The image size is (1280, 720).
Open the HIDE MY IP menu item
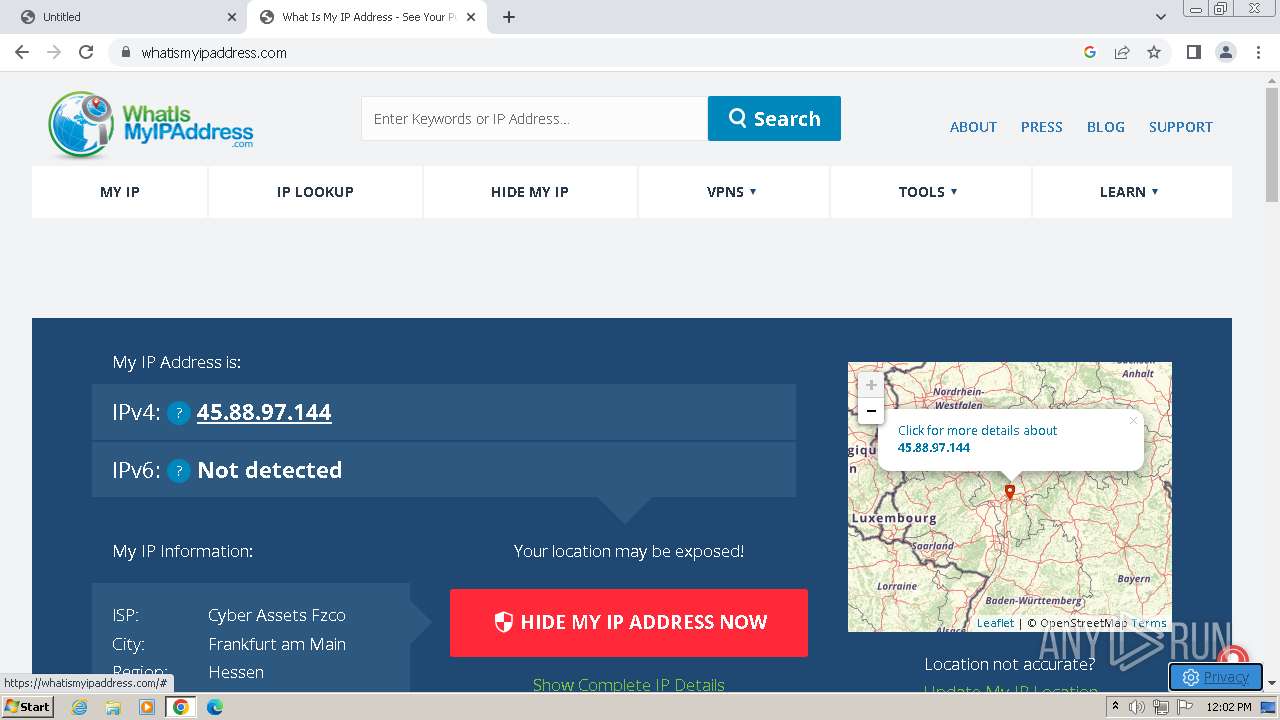(530, 192)
